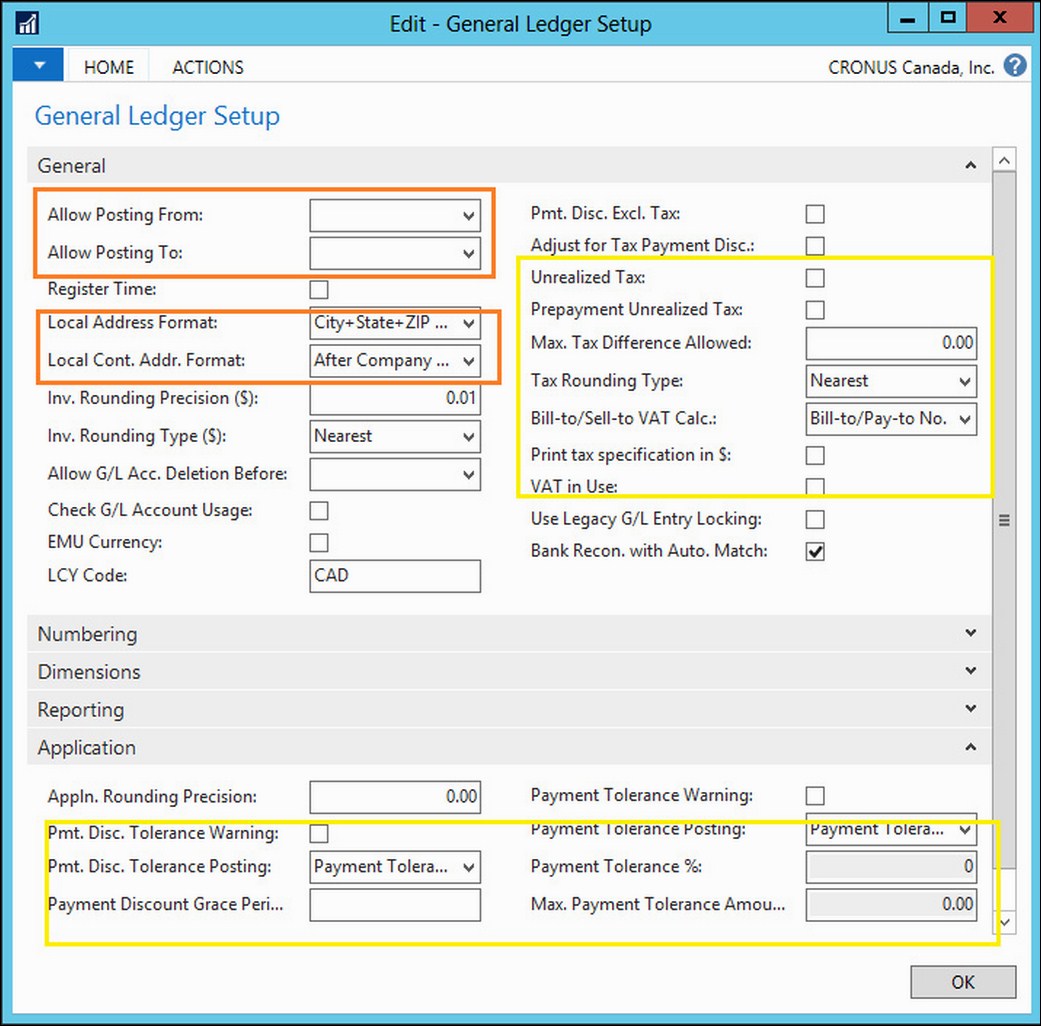Image resolution: width=1041 pixels, height=1026 pixels.
Task: Click the blue Help question mark icon
Action: tap(1014, 66)
